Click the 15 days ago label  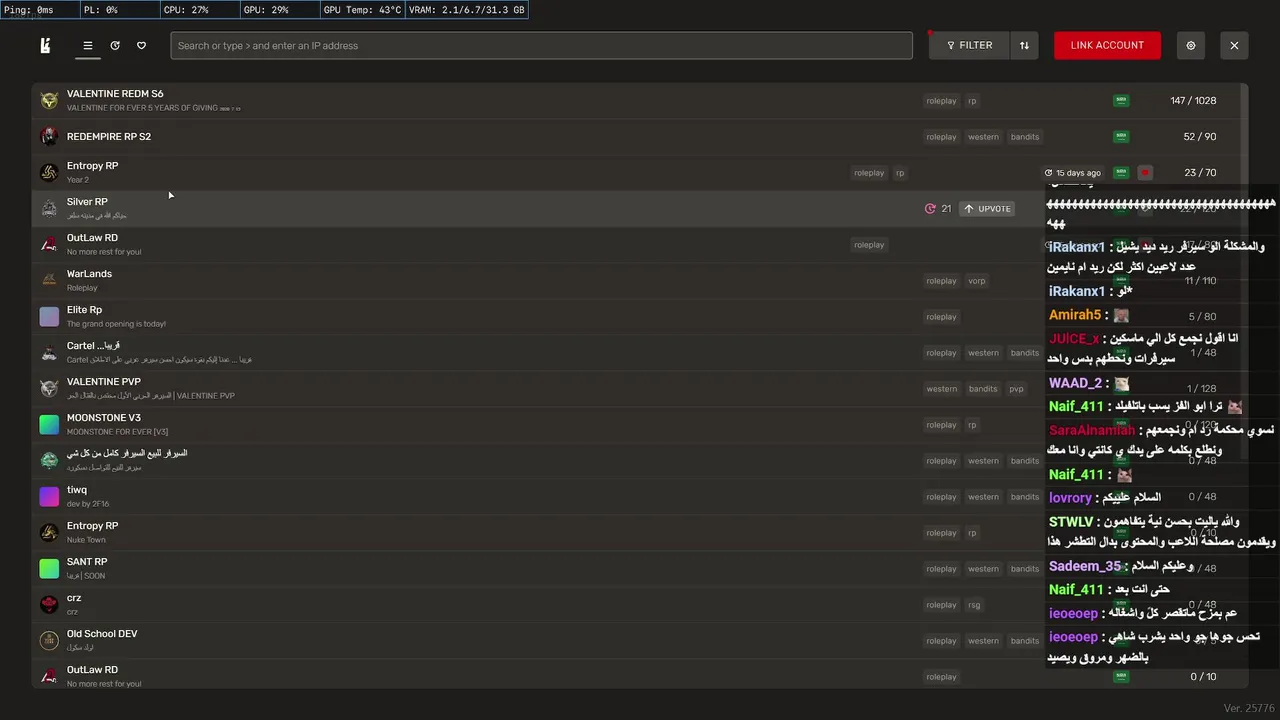pyautogui.click(x=1078, y=173)
